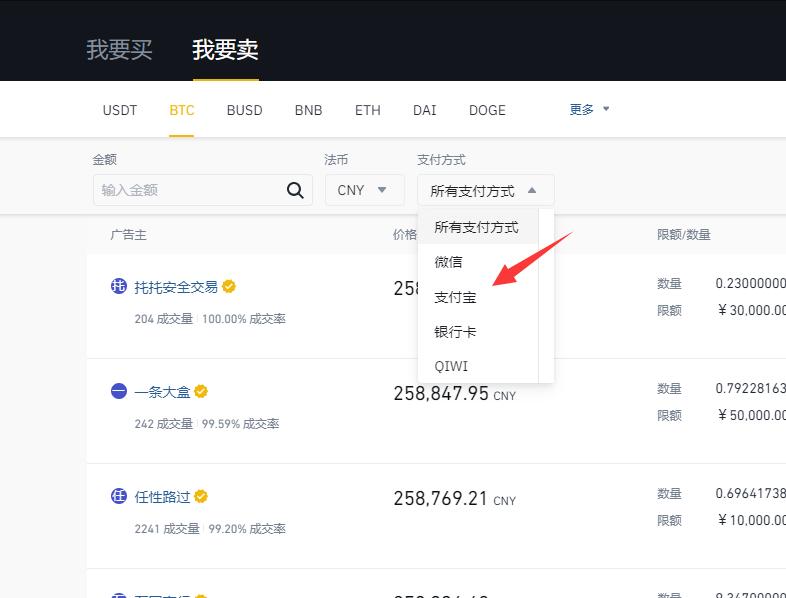This screenshot has width=786, height=598.
Task: Click the ¥50,000.00 limit value
Action: click(751, 415)
